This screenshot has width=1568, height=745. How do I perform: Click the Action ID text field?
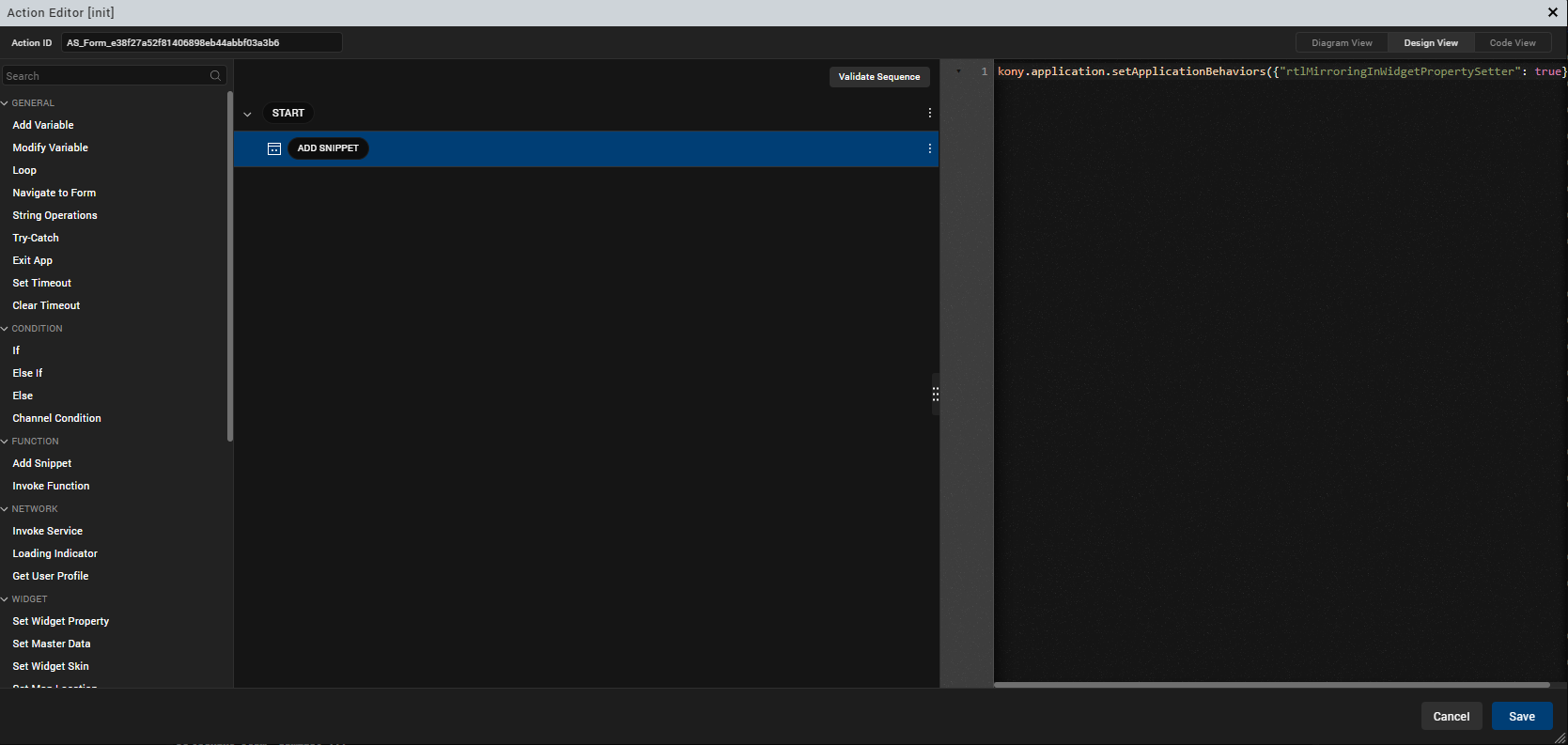click(x=202, y=42)
